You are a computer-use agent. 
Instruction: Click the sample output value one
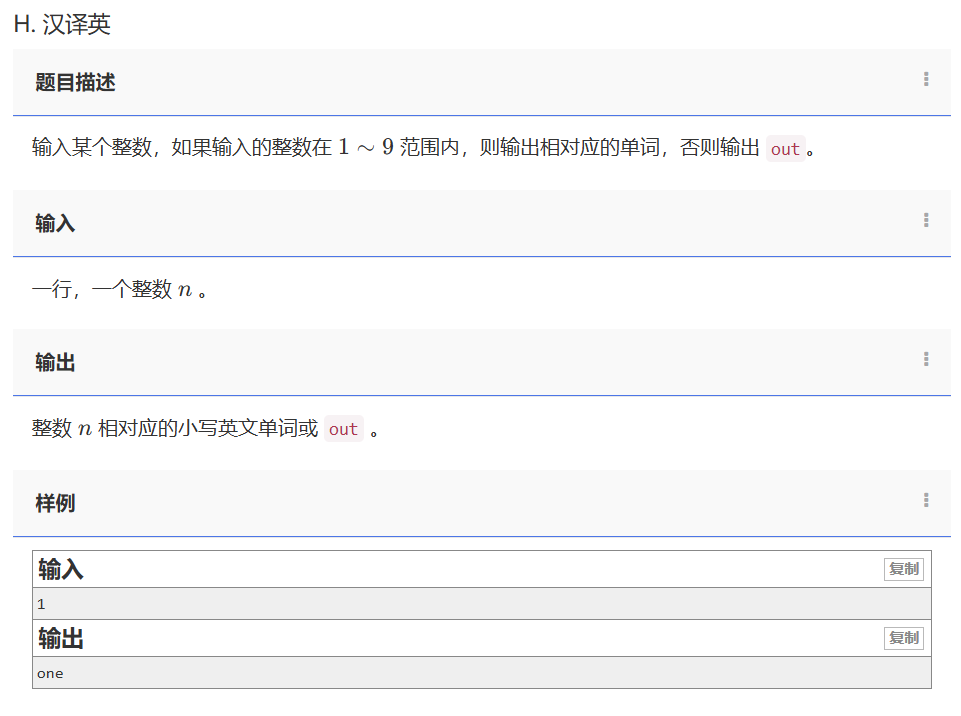tap(50, 673)
